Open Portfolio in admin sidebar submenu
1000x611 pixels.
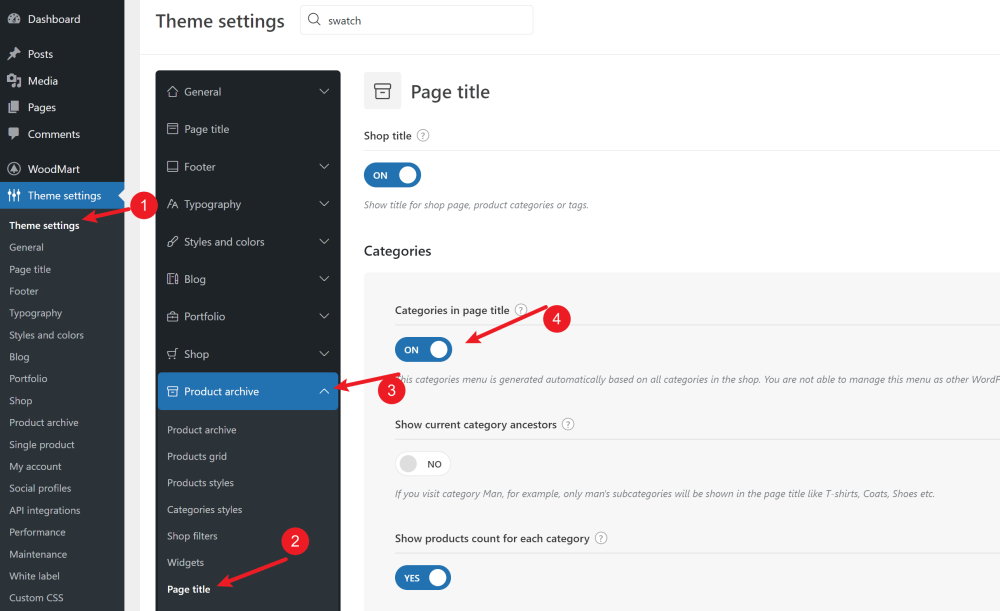(x=28, y=379)
